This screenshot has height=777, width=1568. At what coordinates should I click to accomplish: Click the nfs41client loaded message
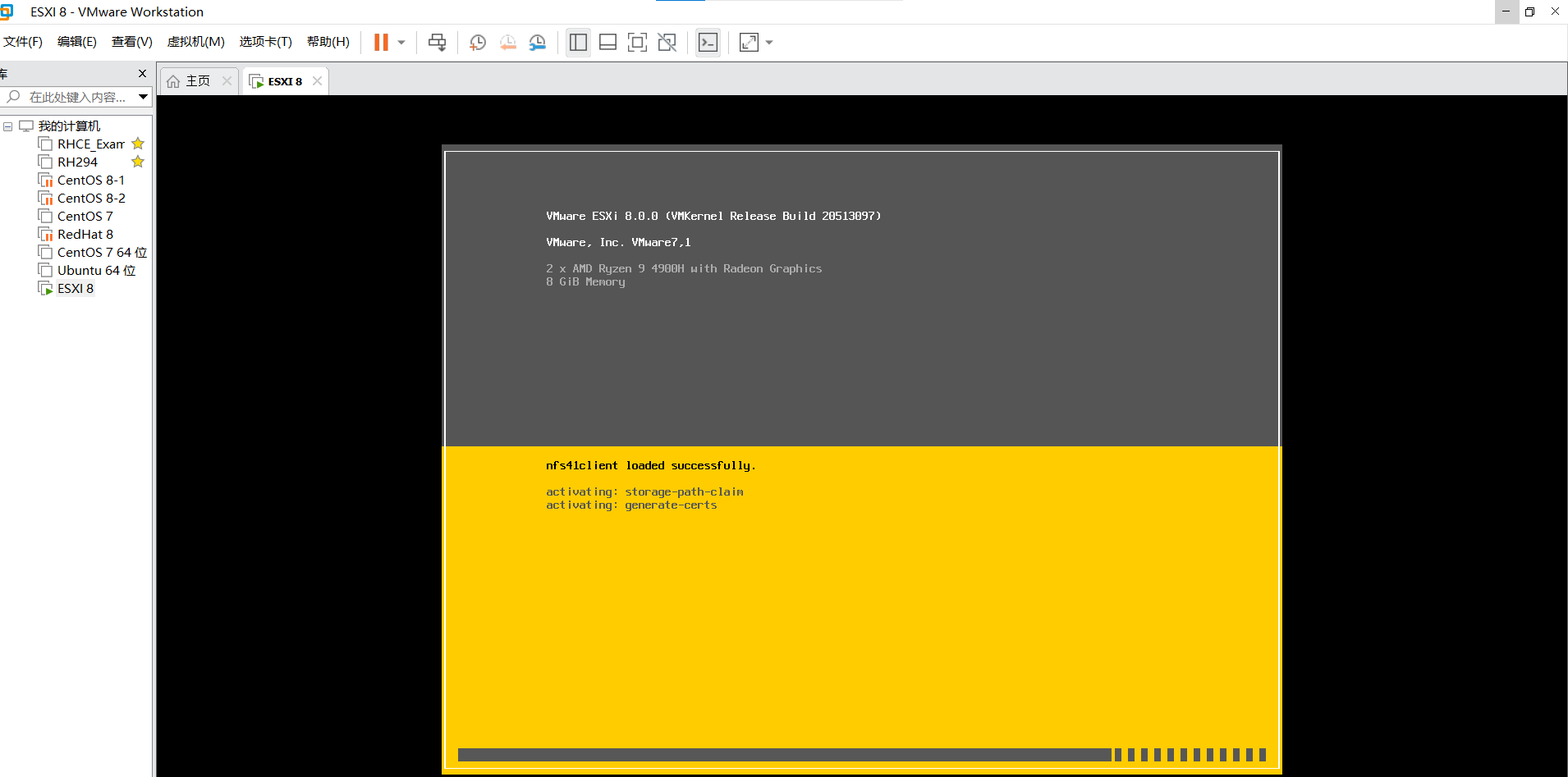pyautogui.click(x=650, y=465)
